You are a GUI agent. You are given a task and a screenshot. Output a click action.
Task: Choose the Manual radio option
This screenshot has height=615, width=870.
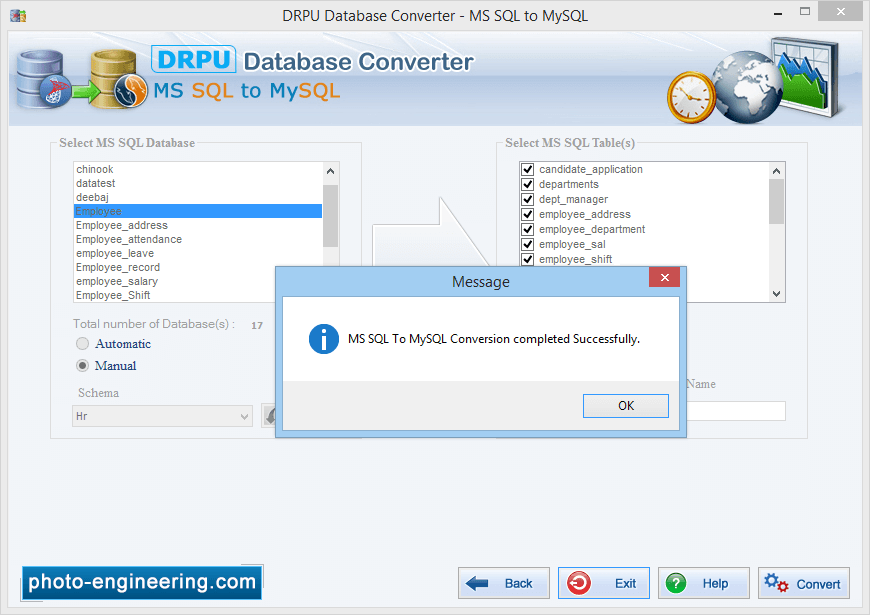point(83,365)
